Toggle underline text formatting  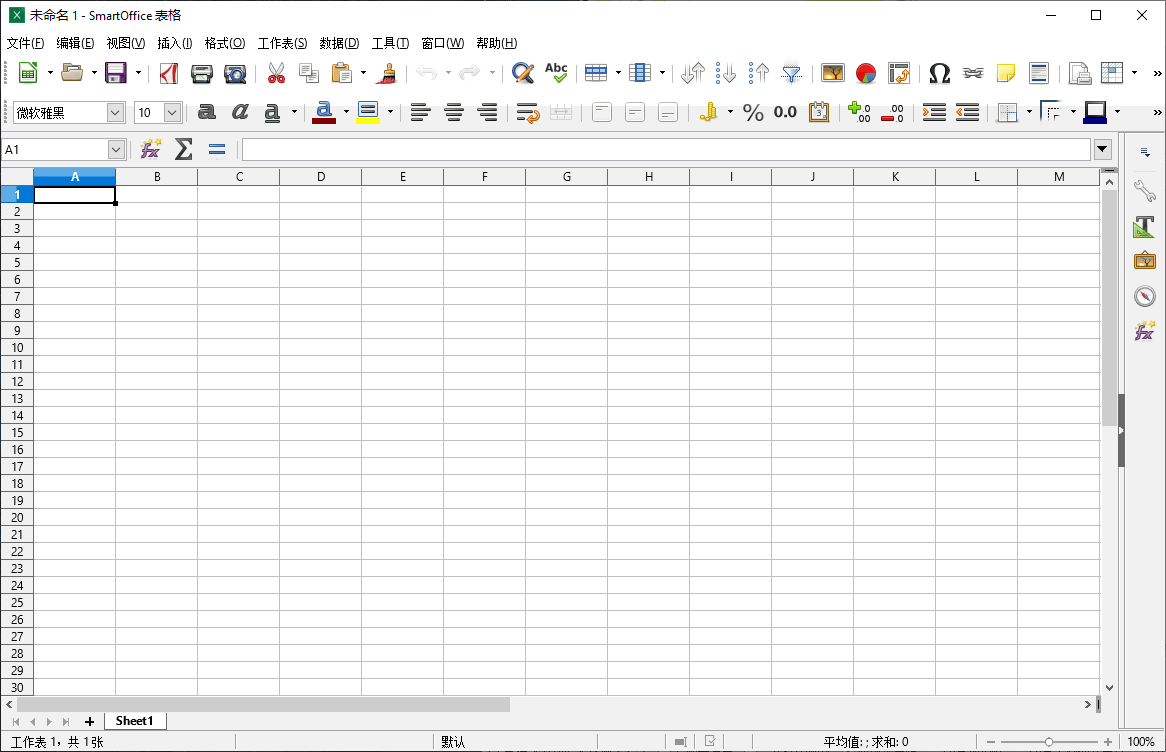pyautogui.click(x=272, y=112)
